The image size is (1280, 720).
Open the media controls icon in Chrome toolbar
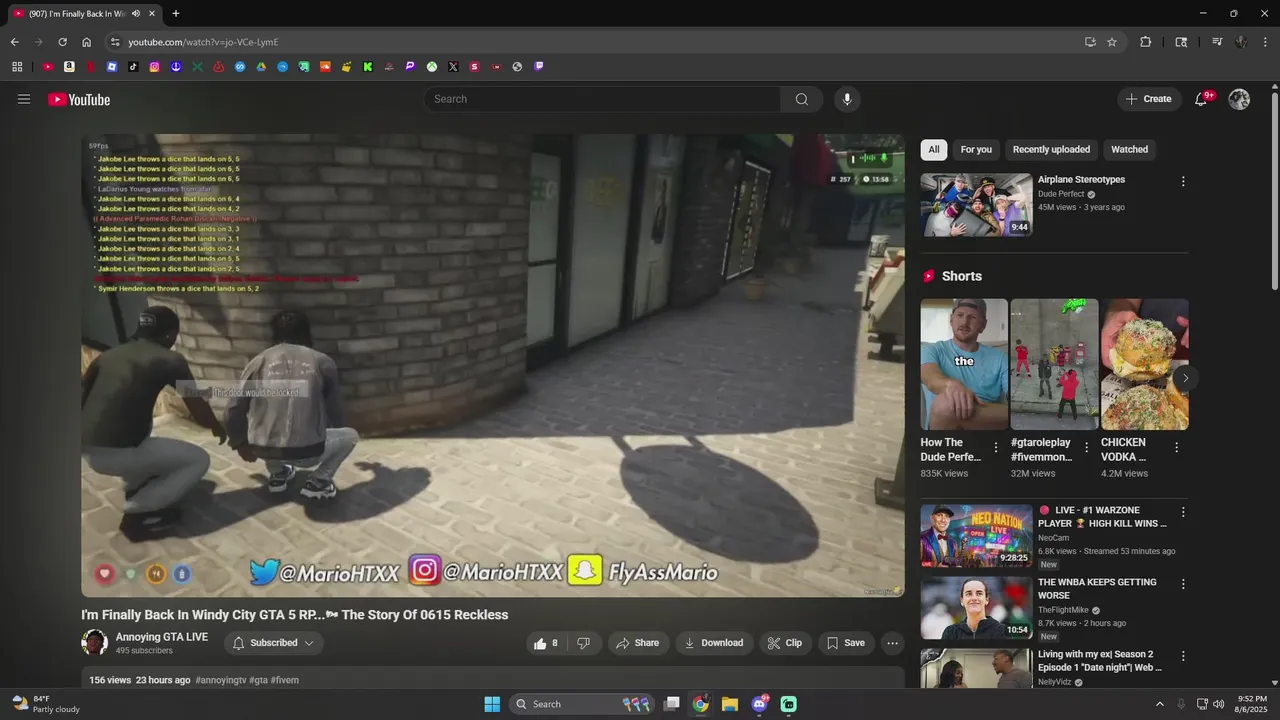[1217, 42]
